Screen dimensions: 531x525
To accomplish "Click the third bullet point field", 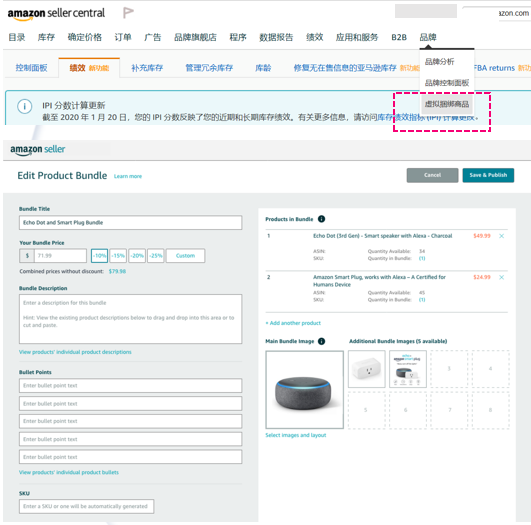I will (130, 421).
